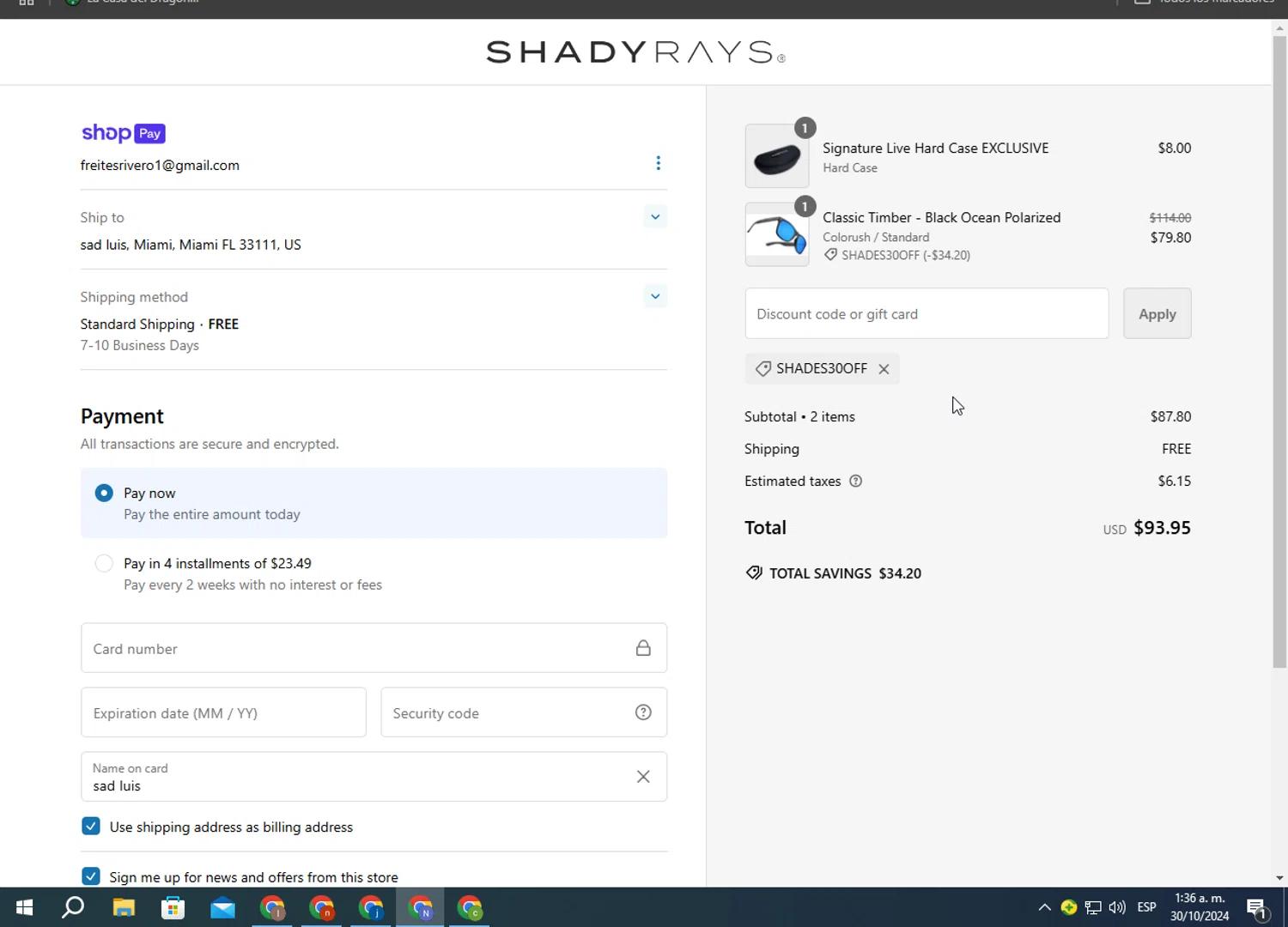Switch to the third Chrome taskbar icon

point(371,907)
